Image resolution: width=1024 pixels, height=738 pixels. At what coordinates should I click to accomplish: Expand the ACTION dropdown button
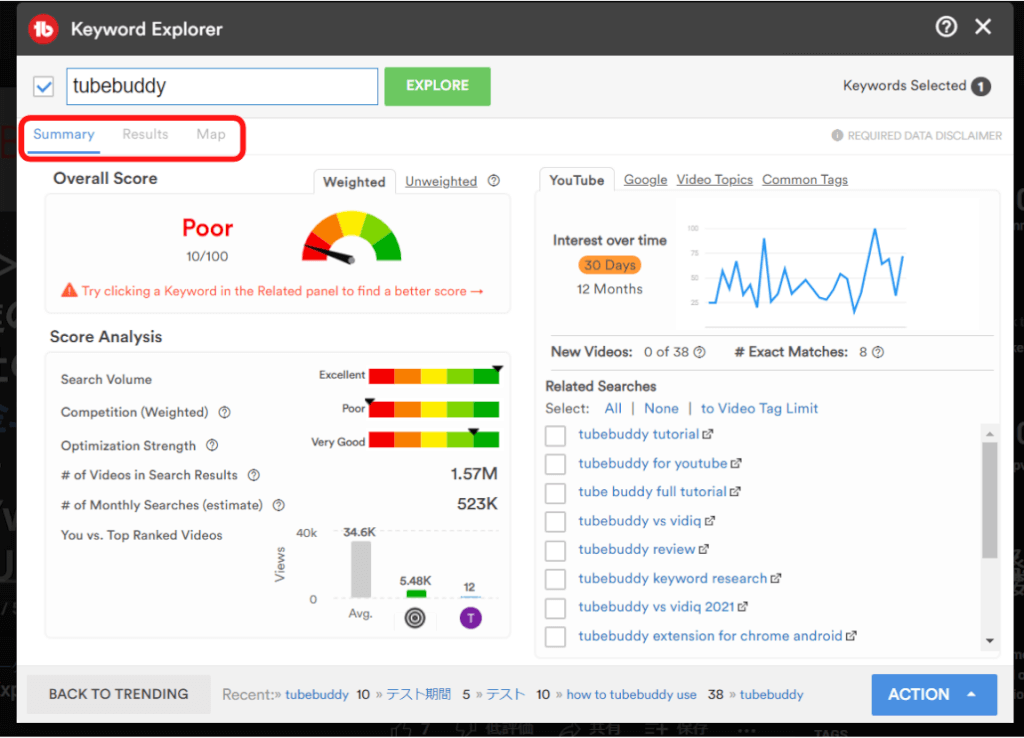click(x=934, y=694)
